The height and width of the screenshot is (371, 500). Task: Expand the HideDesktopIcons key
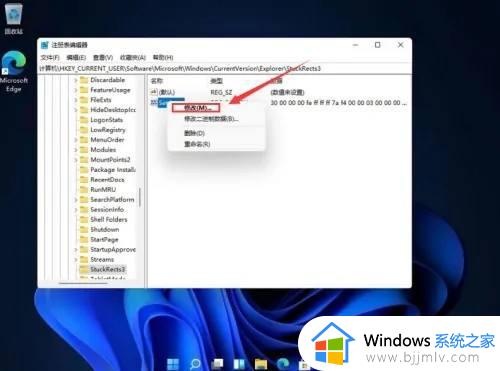tap(76, 110)
